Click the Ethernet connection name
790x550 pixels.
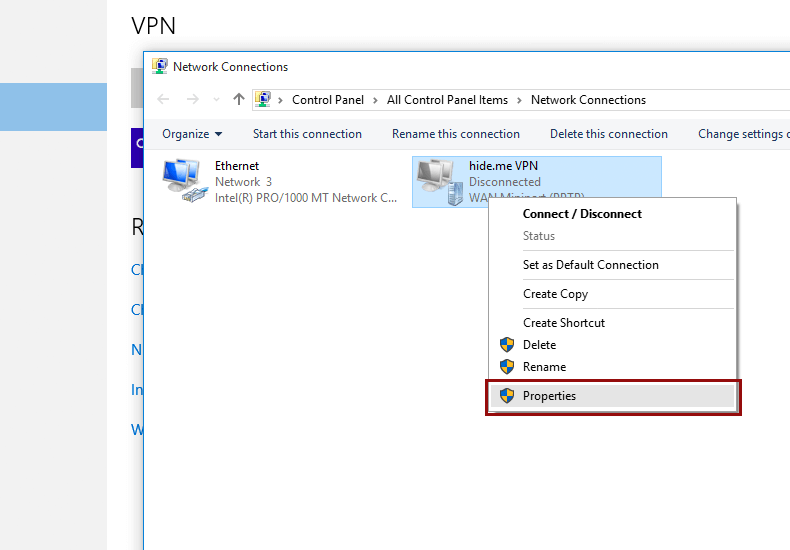(237, 166)
